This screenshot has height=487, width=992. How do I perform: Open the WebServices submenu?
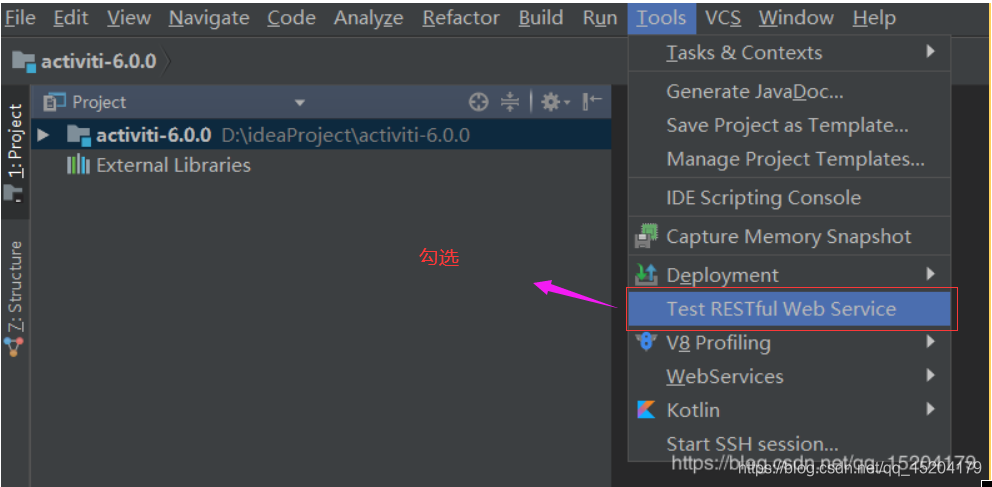click(x=789, y=376)
